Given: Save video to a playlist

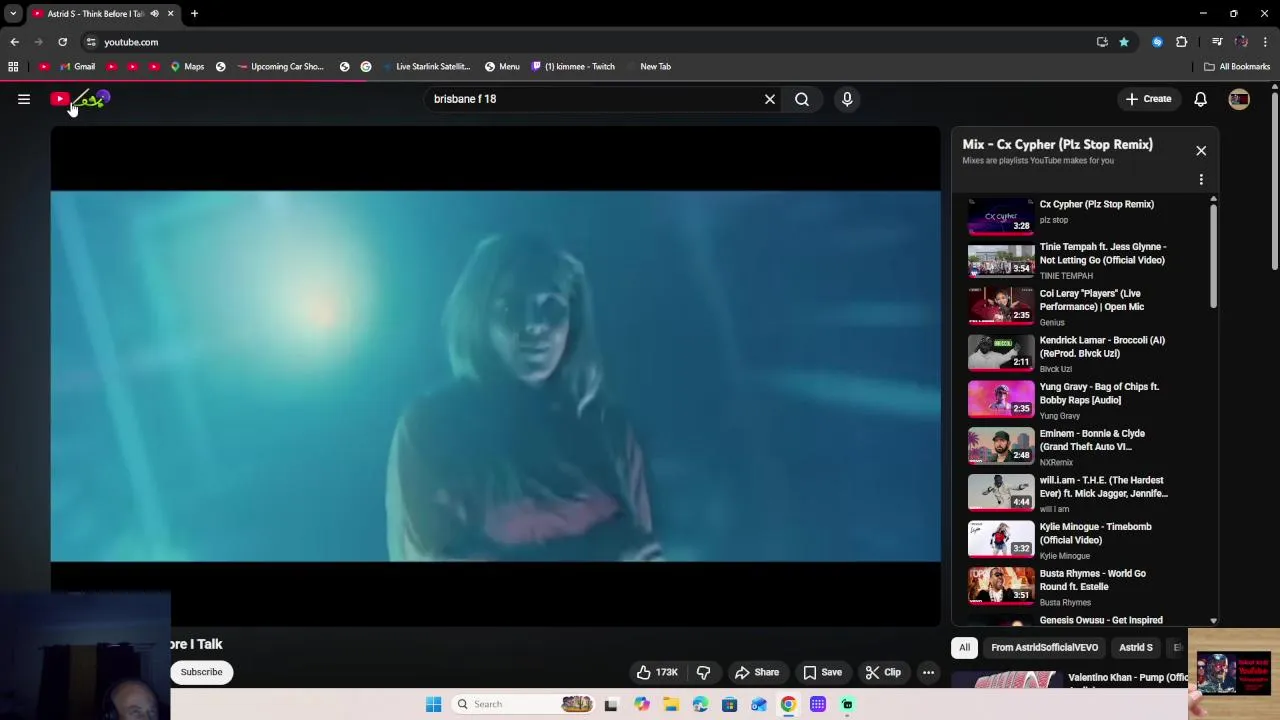Looking at the screenshot, I should [x=823, y=672].
